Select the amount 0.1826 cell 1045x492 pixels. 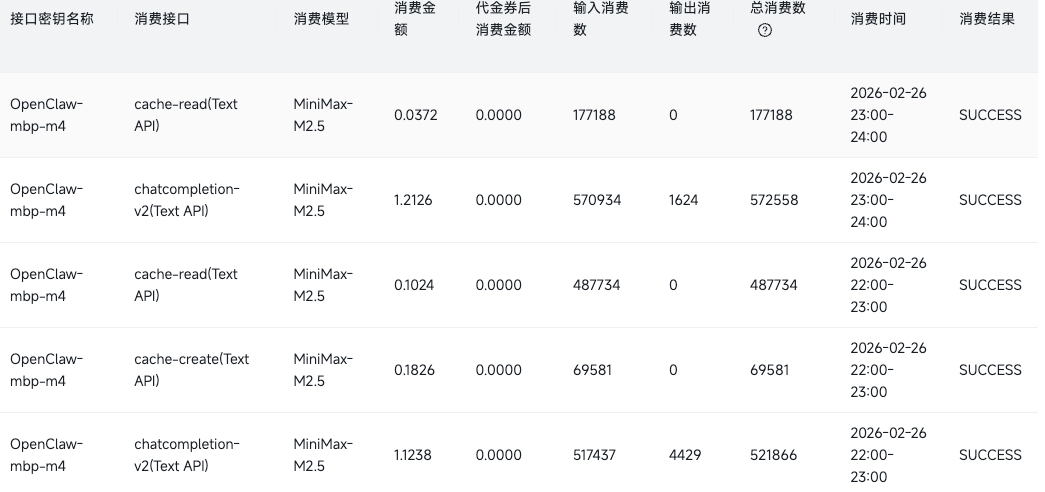[x=414, y=370]
